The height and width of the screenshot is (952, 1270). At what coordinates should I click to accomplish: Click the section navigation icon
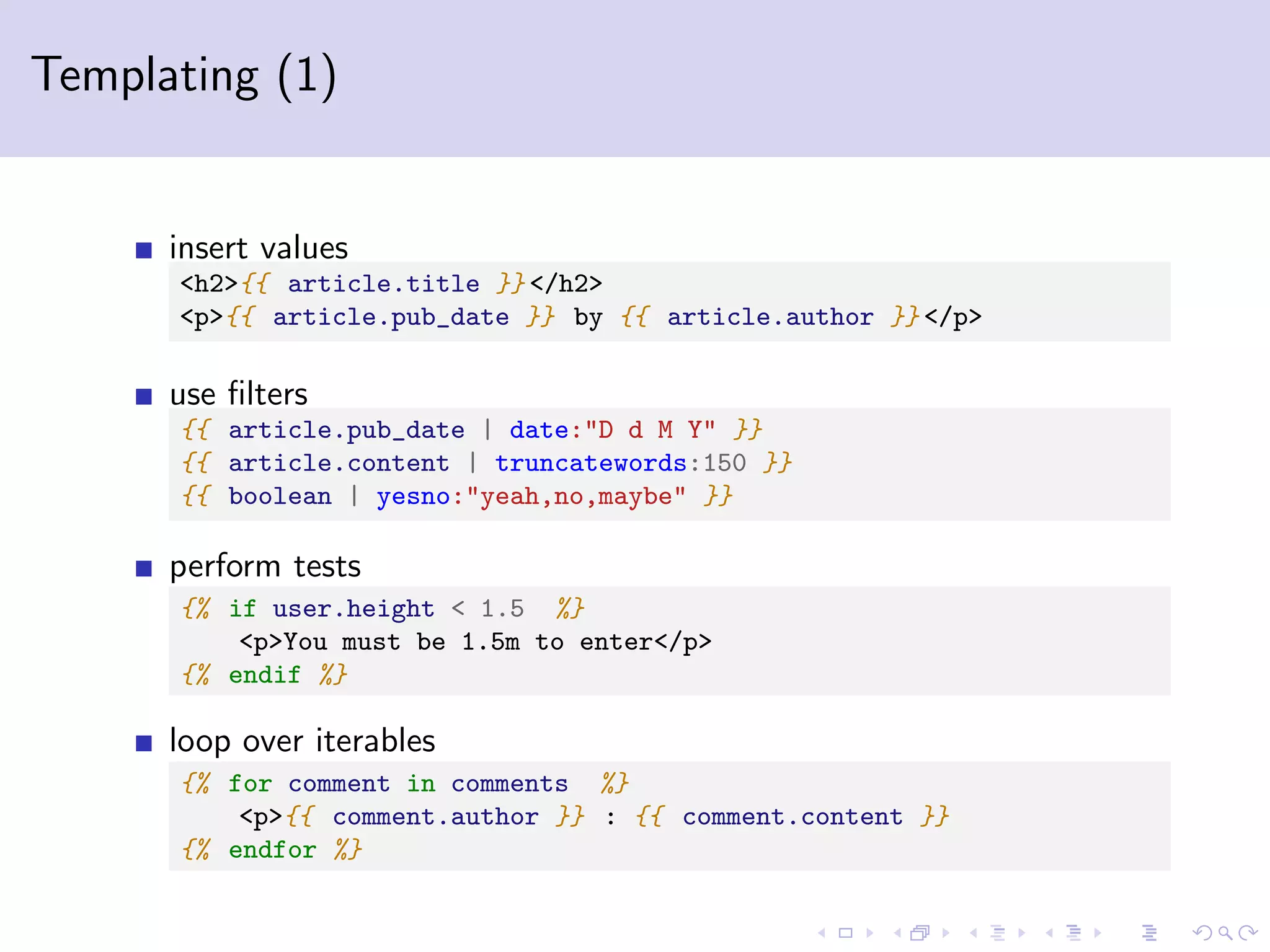coord(1073,933)
